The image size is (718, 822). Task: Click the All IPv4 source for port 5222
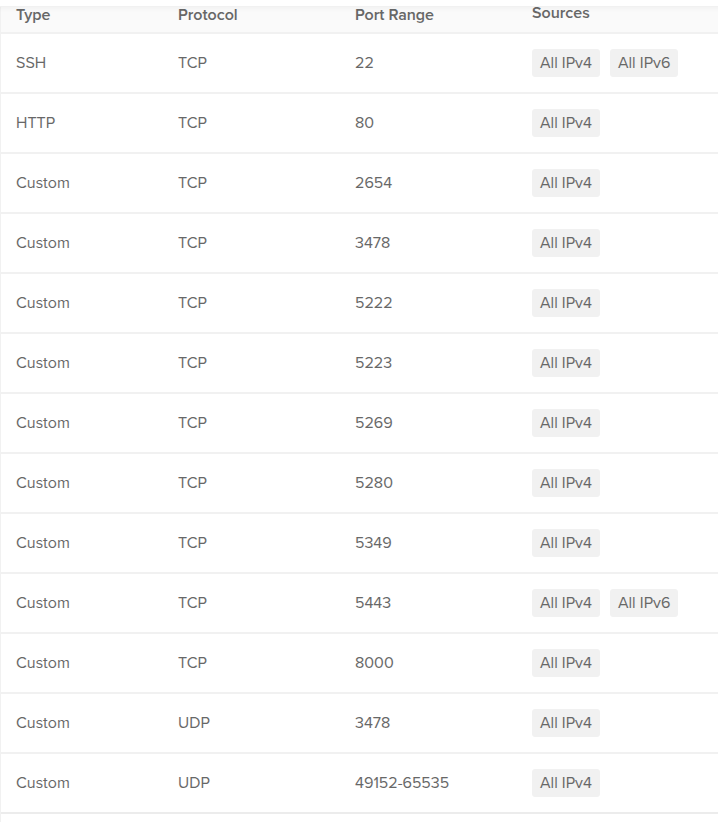(x=565, y=303)
